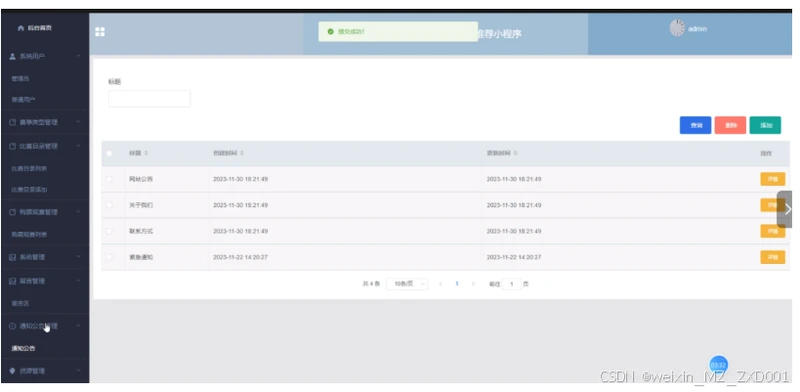This screenshot has width=800, height=392.
Task: Sort by the 标题 column arrows
Action: pos(146,153)
